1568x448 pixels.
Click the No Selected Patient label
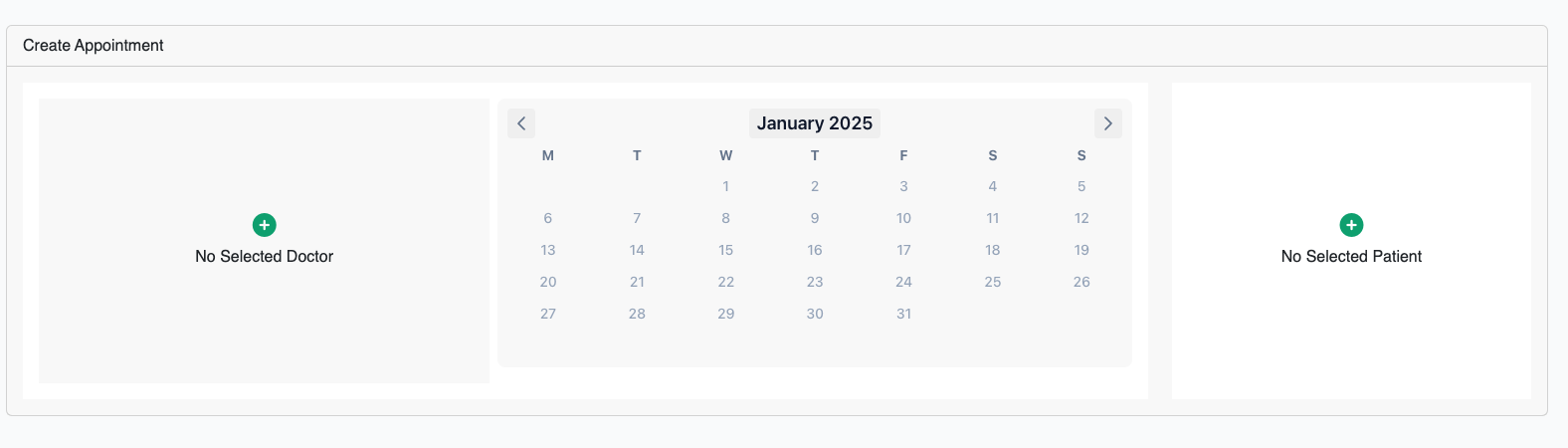(x=1351, y=257)
